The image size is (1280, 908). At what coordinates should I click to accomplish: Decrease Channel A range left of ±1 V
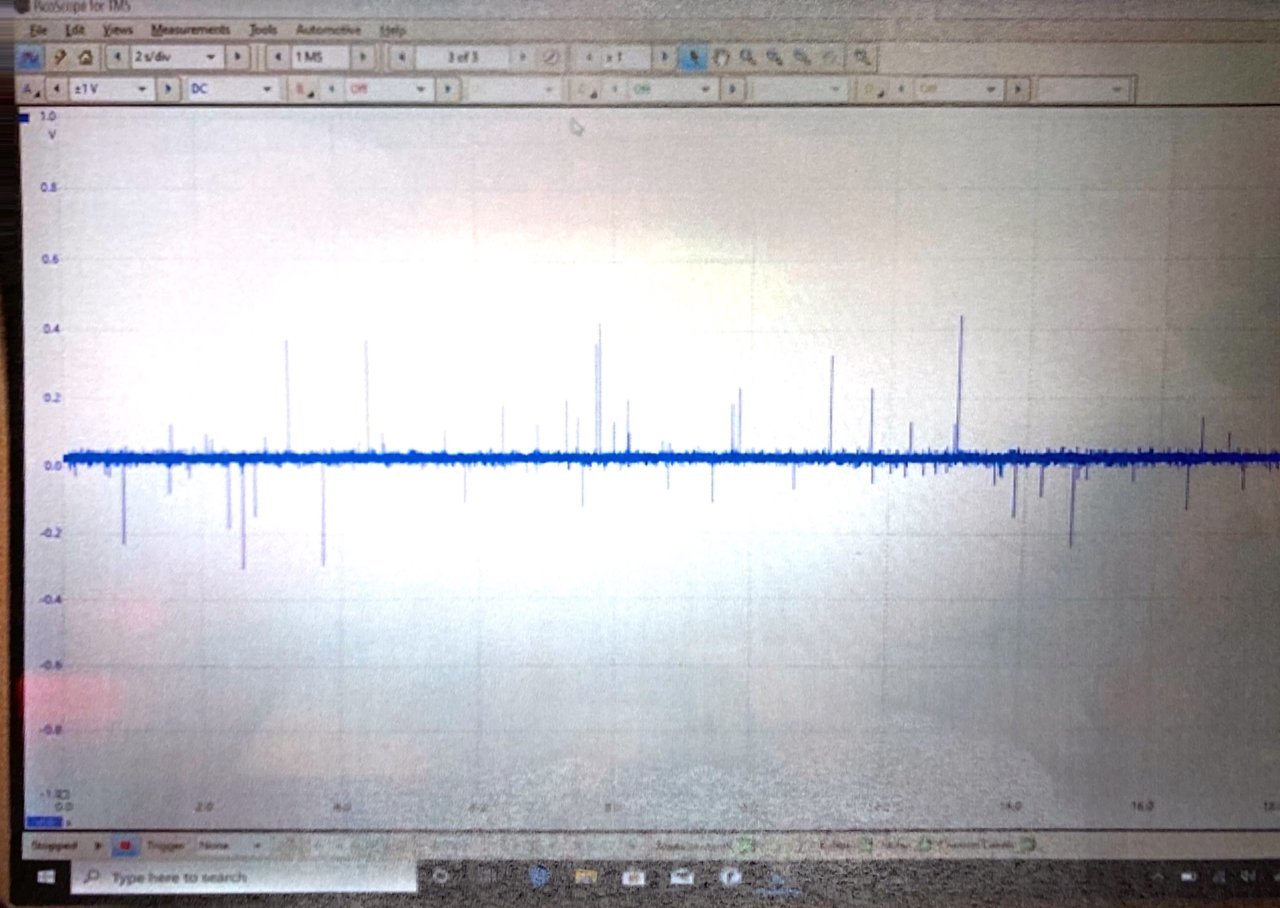[56, 89]
